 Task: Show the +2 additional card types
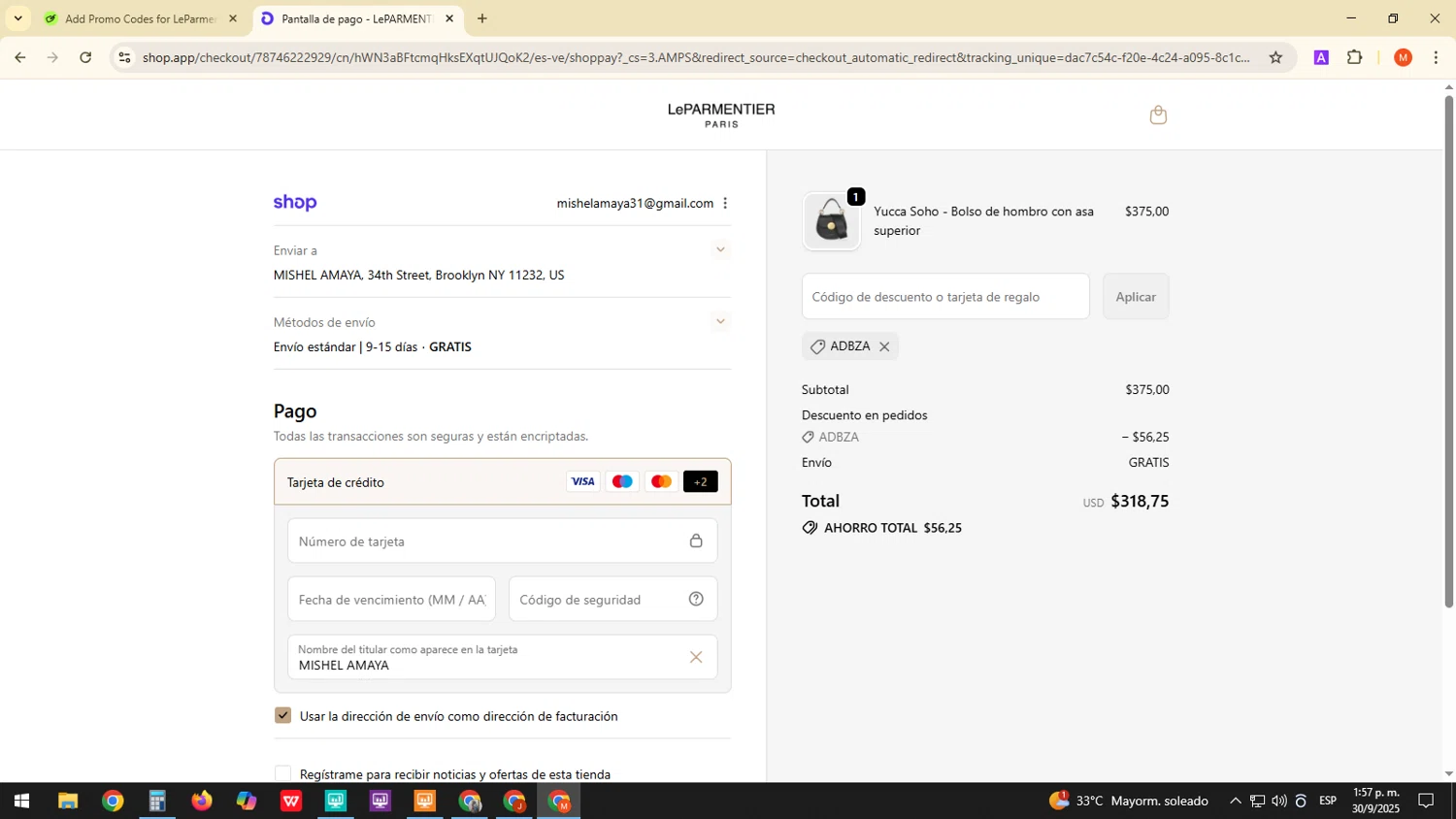(701, 482)
